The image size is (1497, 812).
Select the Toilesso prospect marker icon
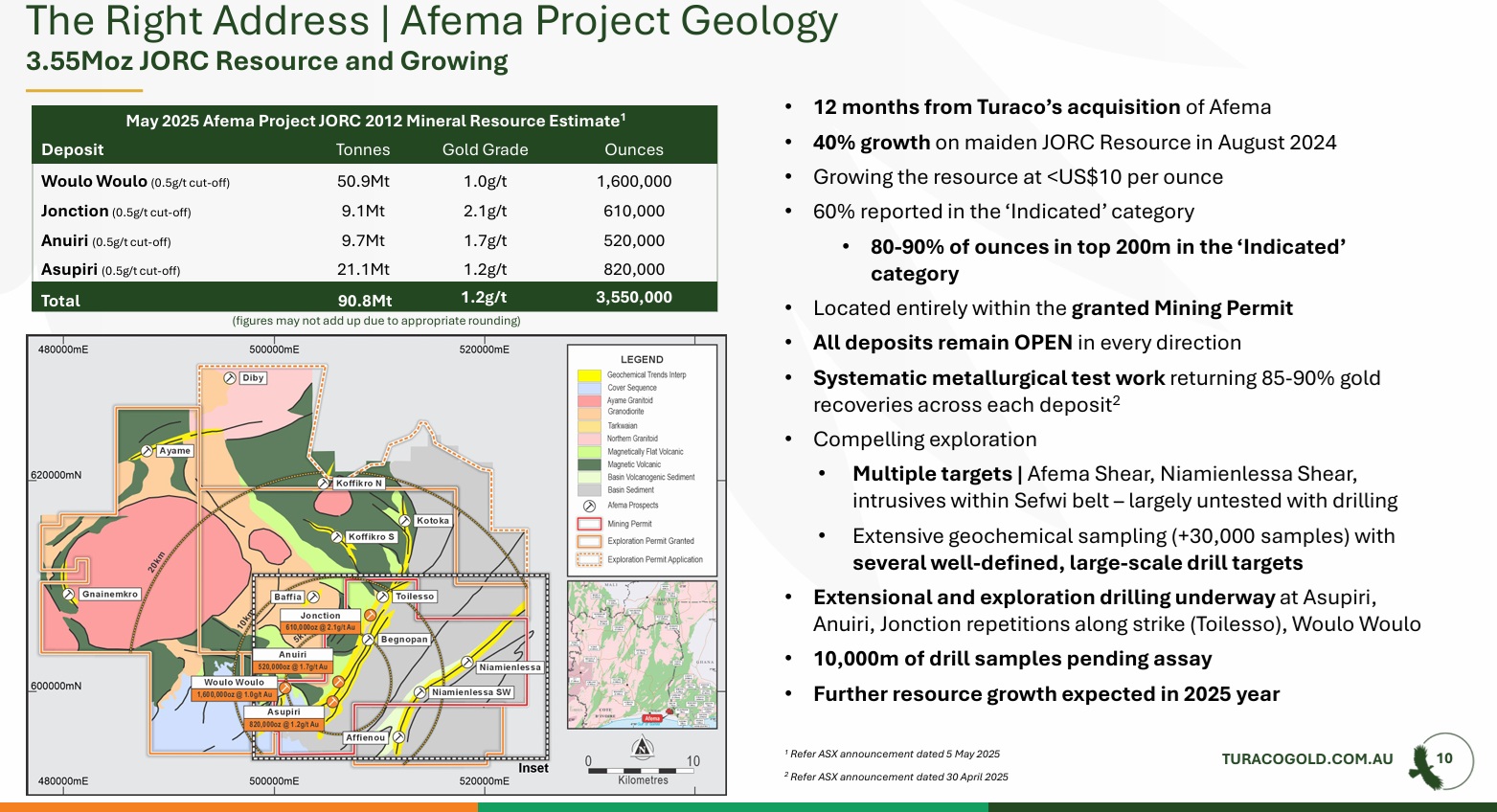(x=383, y=597)
